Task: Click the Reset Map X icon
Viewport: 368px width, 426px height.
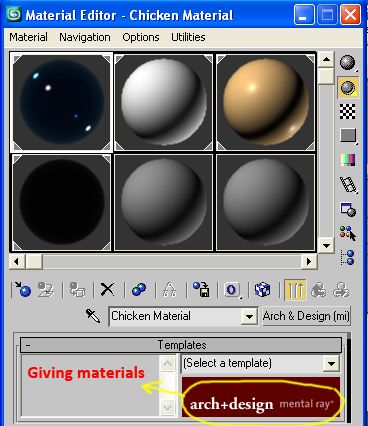Action: click(107, 289)
